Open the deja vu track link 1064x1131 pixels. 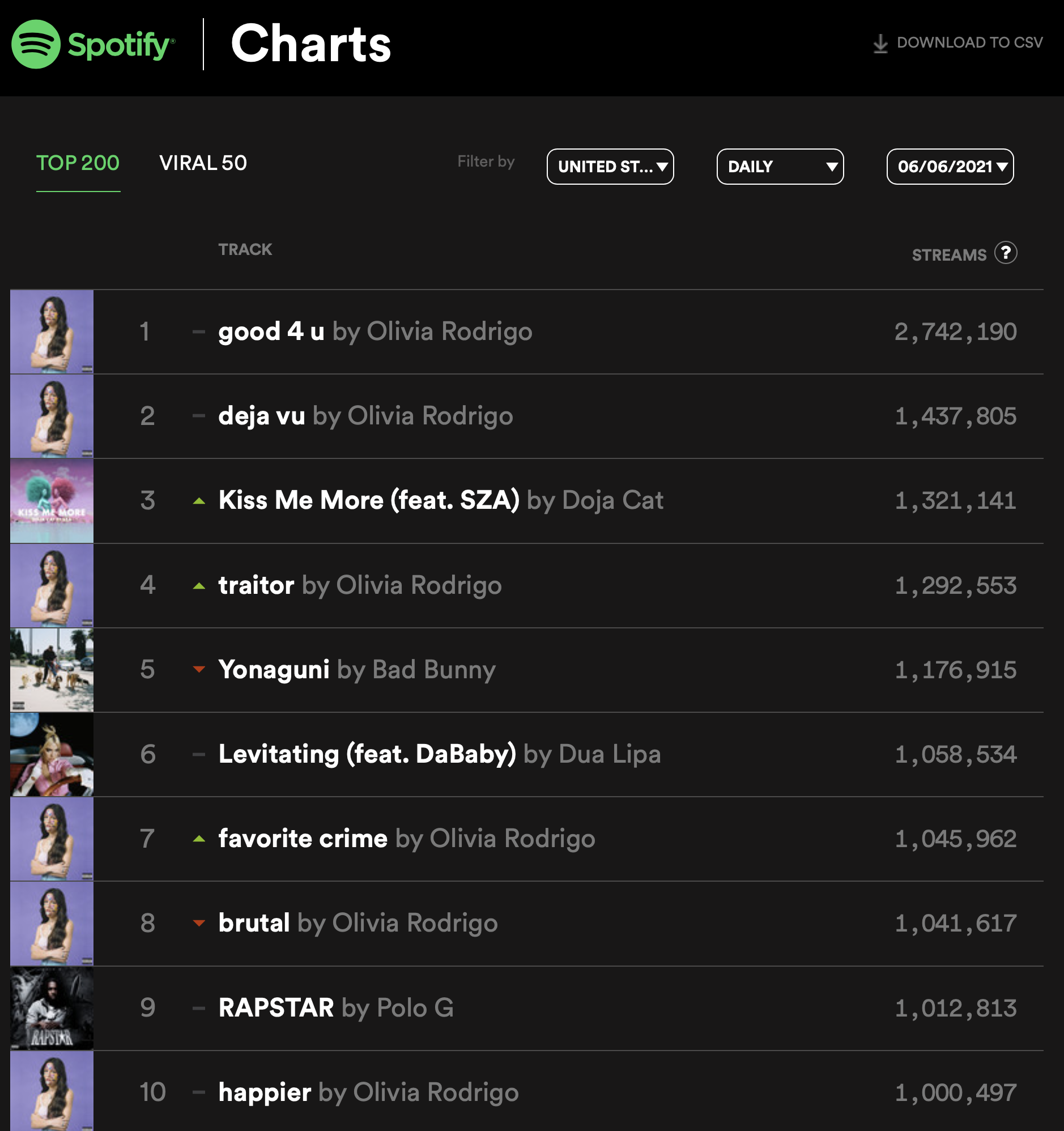point(262,416)
